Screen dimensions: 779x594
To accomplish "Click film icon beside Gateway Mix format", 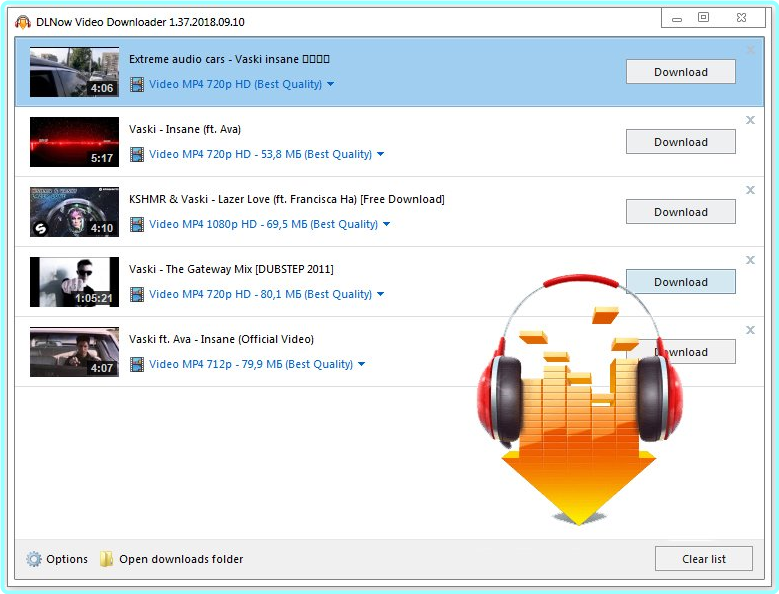I will [137, 294].
